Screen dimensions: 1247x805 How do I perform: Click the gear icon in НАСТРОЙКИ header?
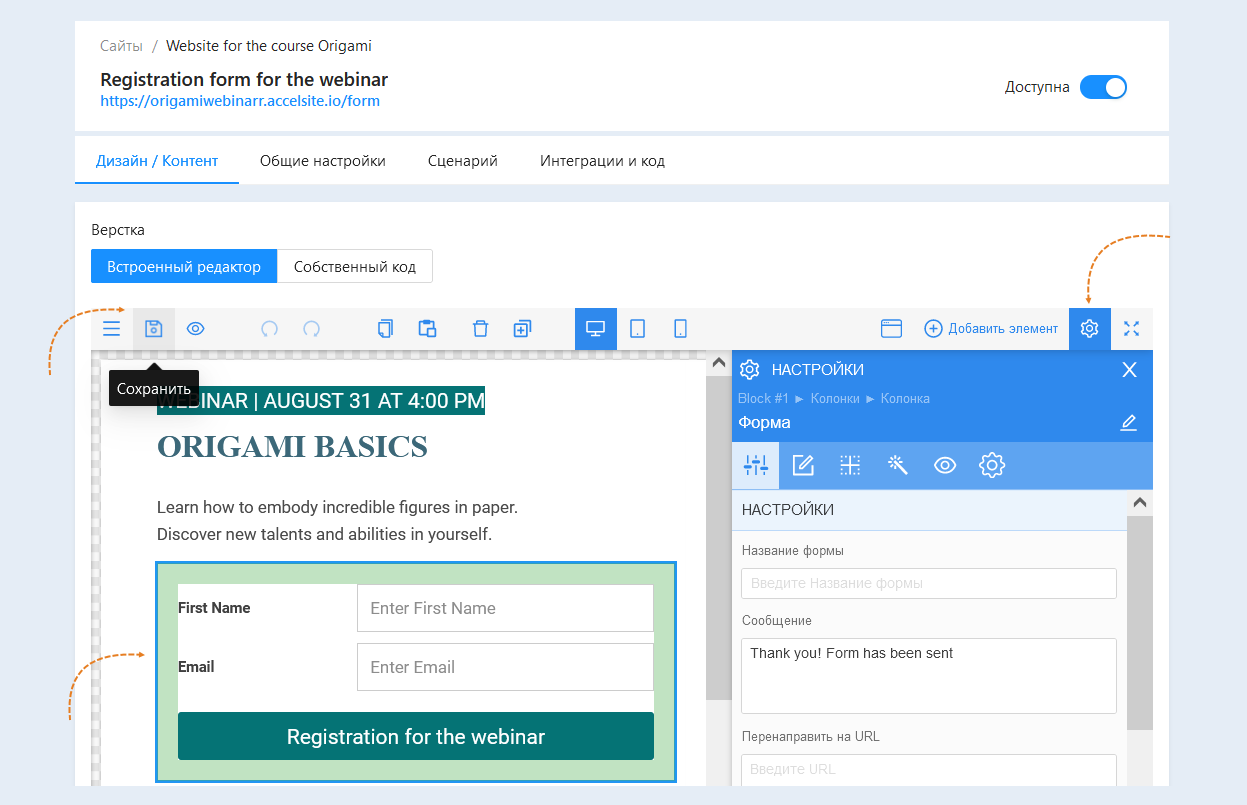[x=749, y=370]
